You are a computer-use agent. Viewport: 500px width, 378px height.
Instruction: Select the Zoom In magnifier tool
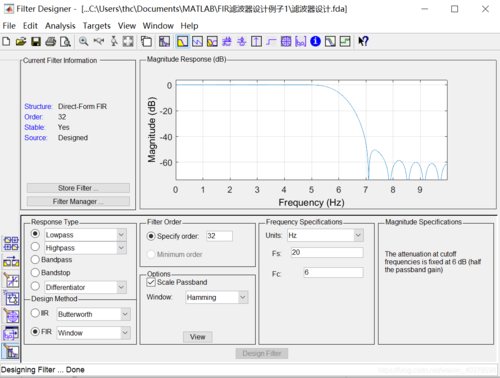(83, 42)
